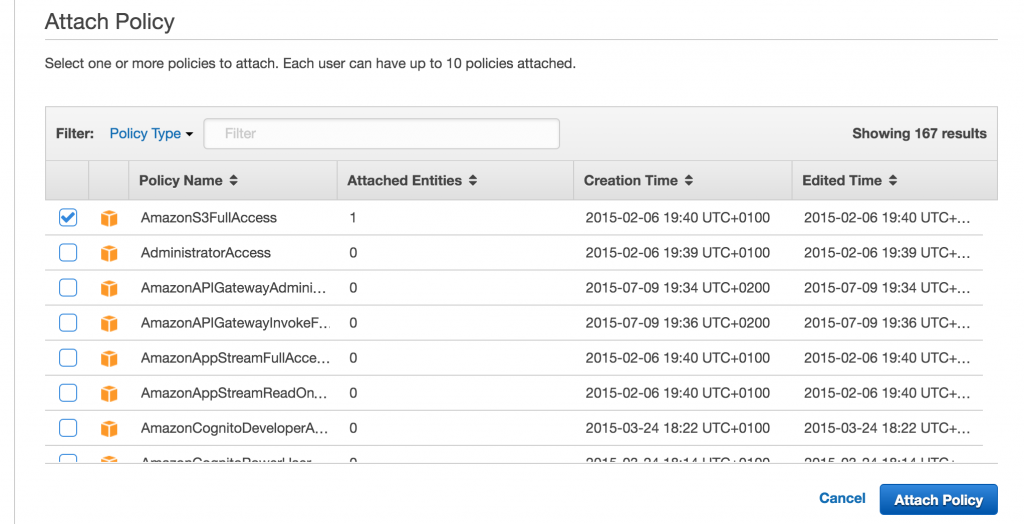Select the AmazonAPIGatewayInvokeFullAccess policy name
The height and width of the screenshot is (524, 1024).
point(235,323)
